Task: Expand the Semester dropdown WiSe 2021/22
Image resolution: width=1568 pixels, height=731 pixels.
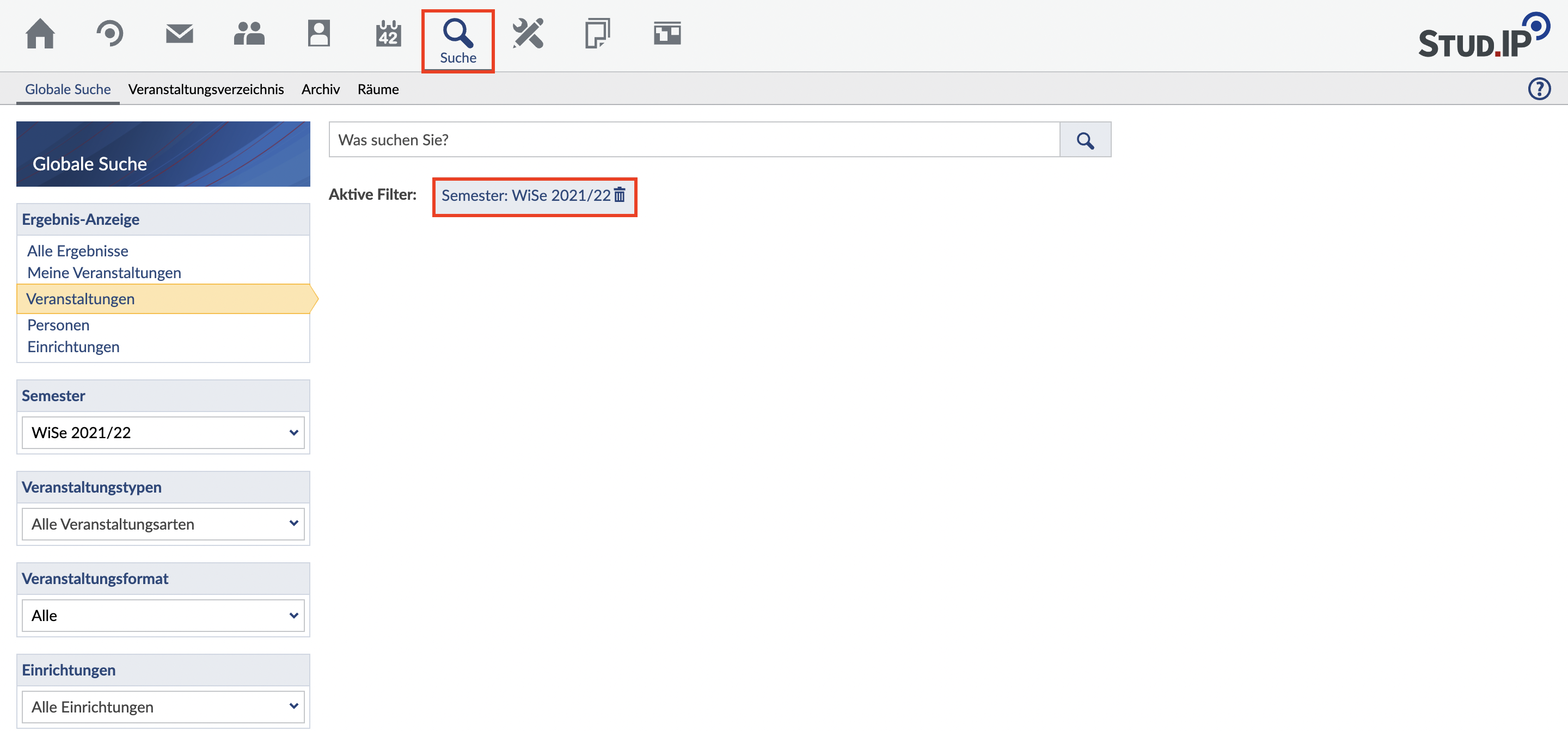Action: pyautogui.click(x=163, y=433)
